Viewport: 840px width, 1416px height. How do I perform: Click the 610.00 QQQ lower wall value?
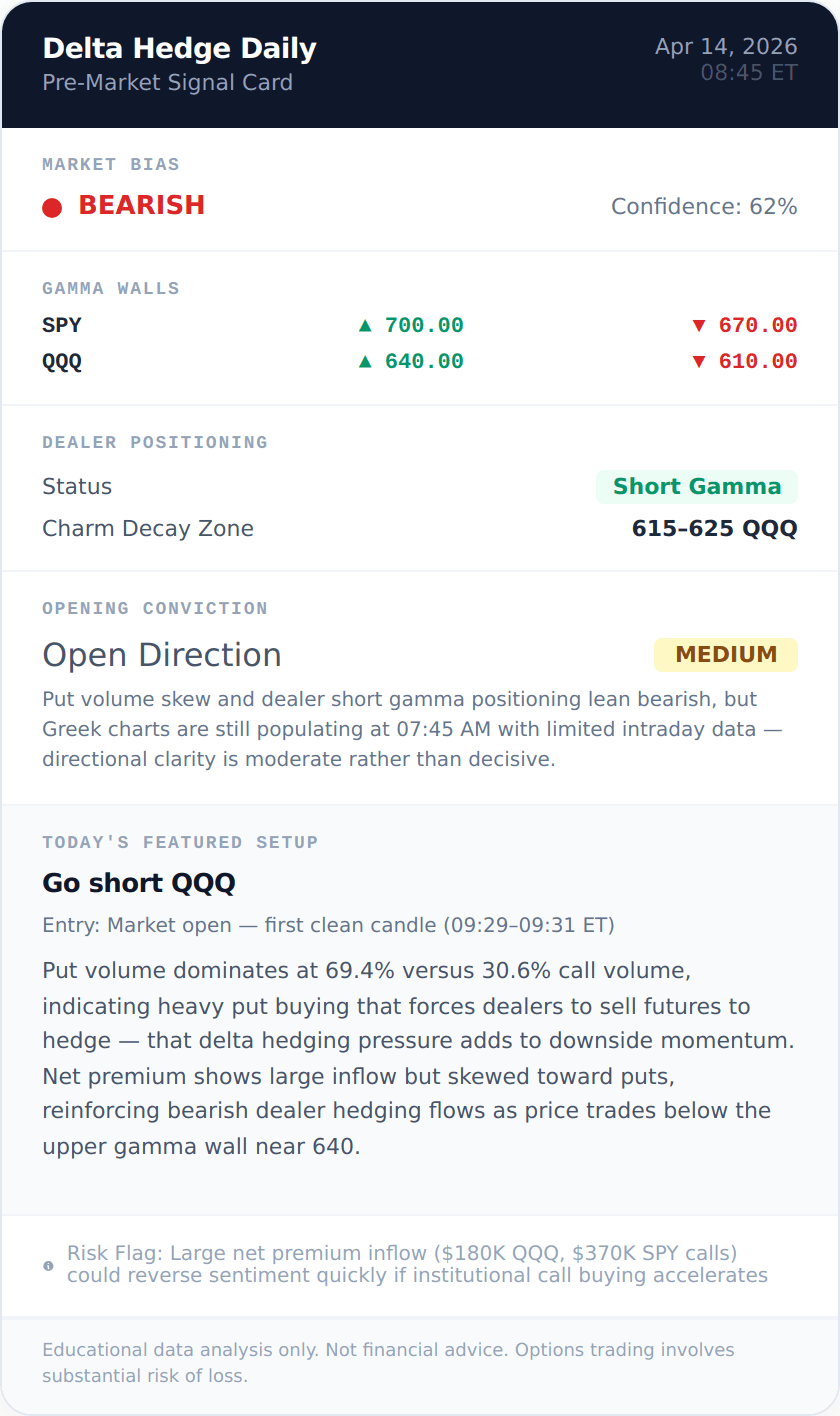[x=757, y=362]
